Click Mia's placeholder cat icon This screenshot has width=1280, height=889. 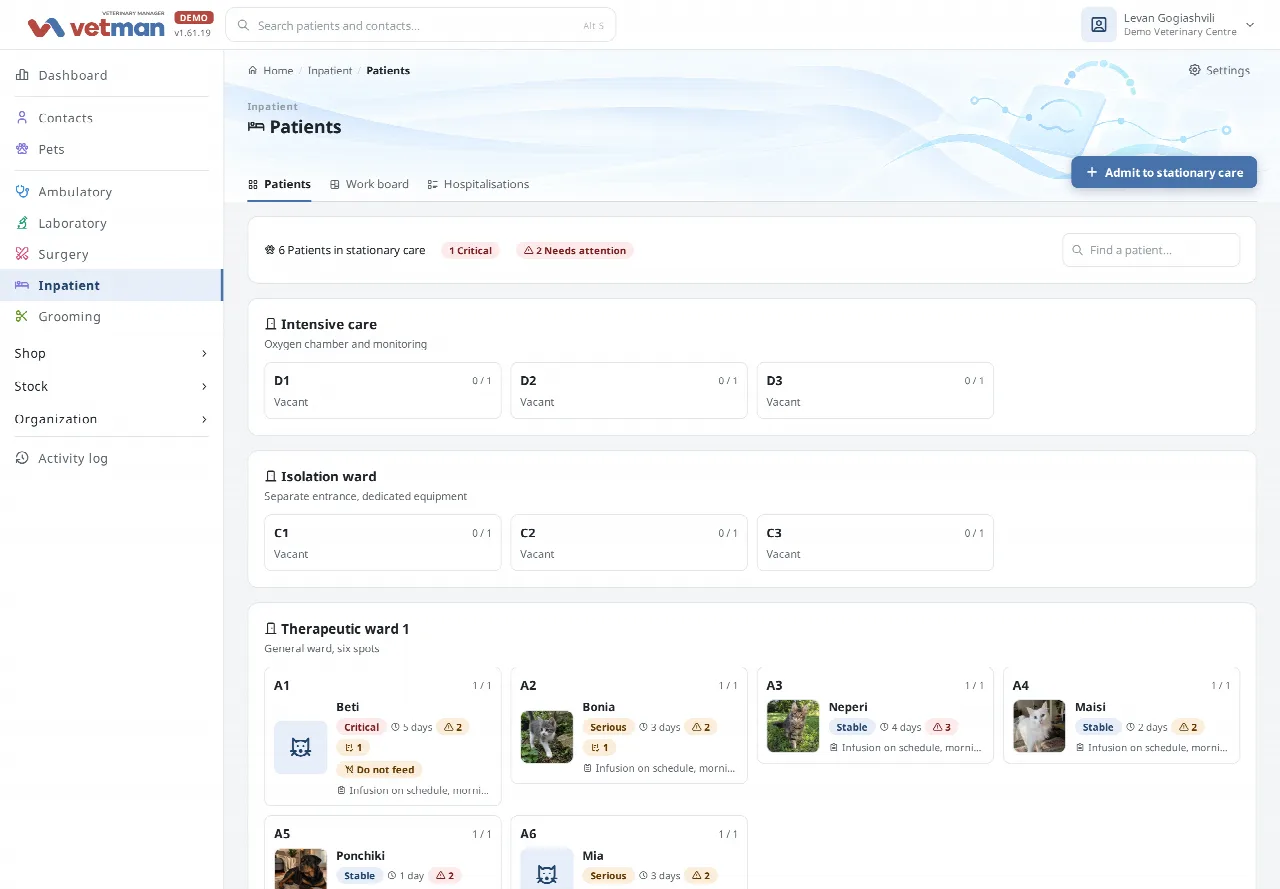pos(547,868)
